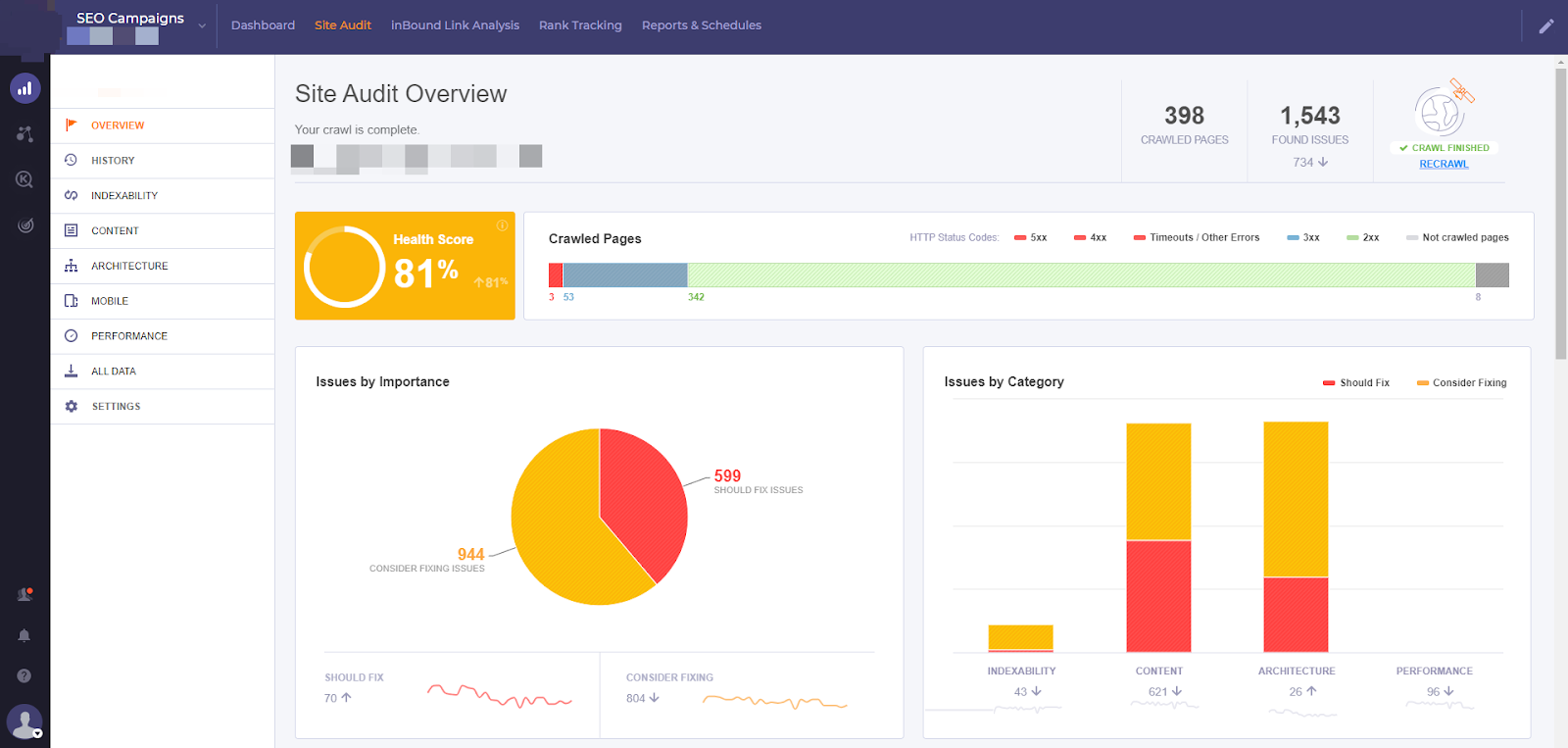The width and height of the screenshot is (1568, 748).
Task: Open the bar chart icon in left rail
Action: [x=24, y=88]
